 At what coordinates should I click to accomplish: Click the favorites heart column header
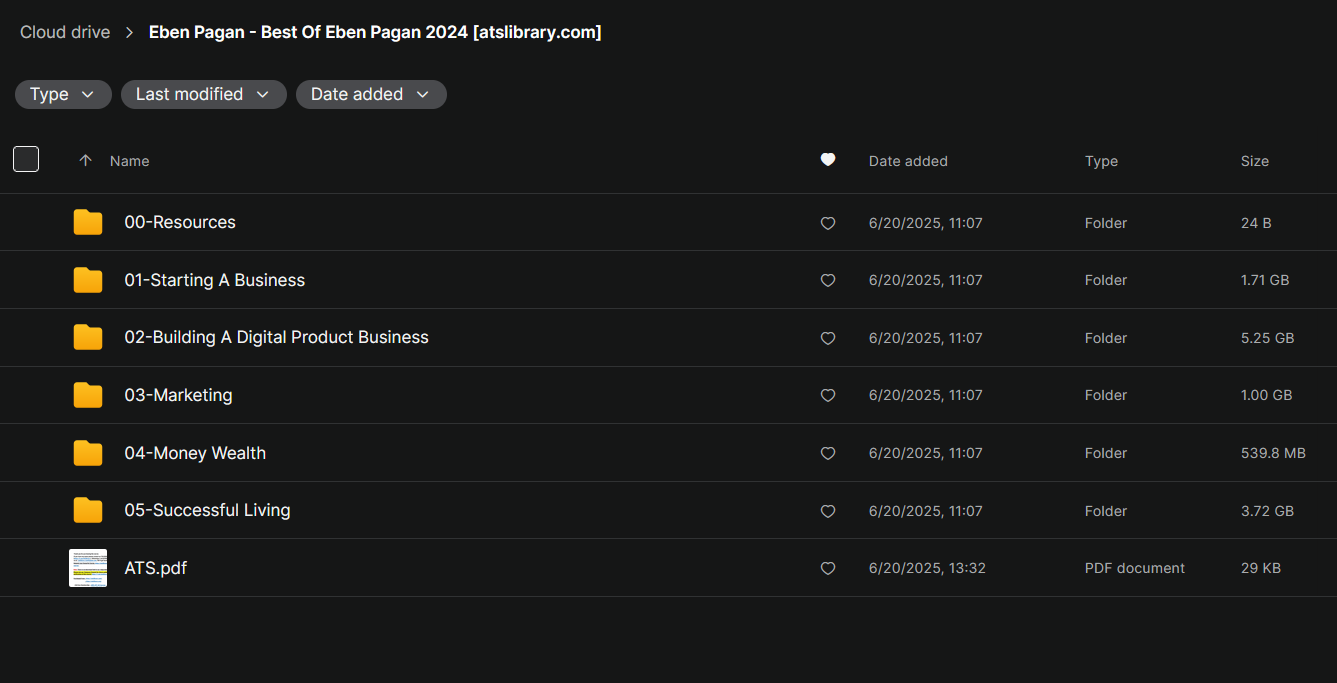[x=828, y=160]
